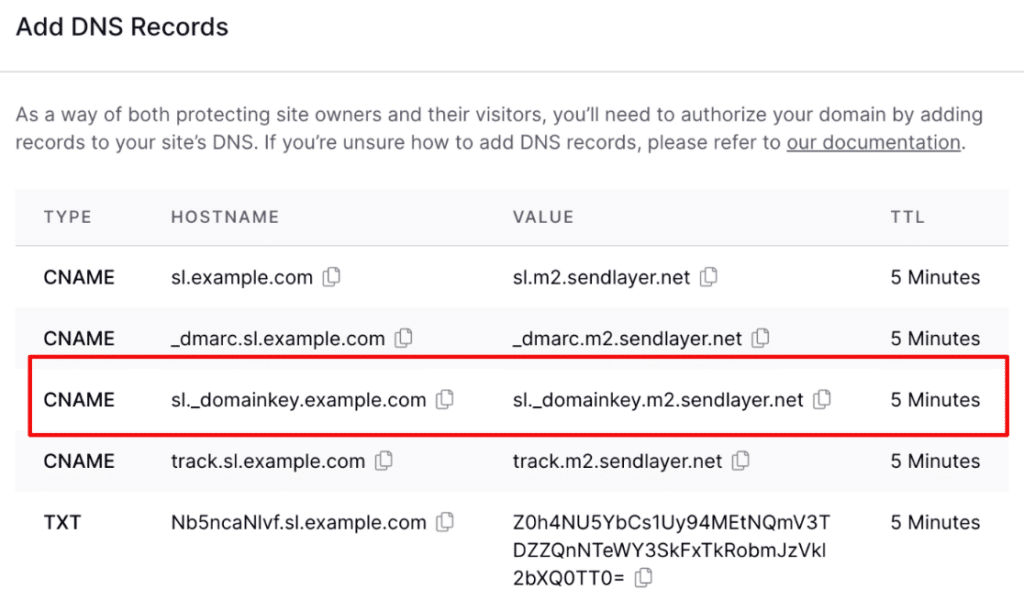
Task: Copy the _dmarc.sl.example.com hostname
Action: [403, 339]
